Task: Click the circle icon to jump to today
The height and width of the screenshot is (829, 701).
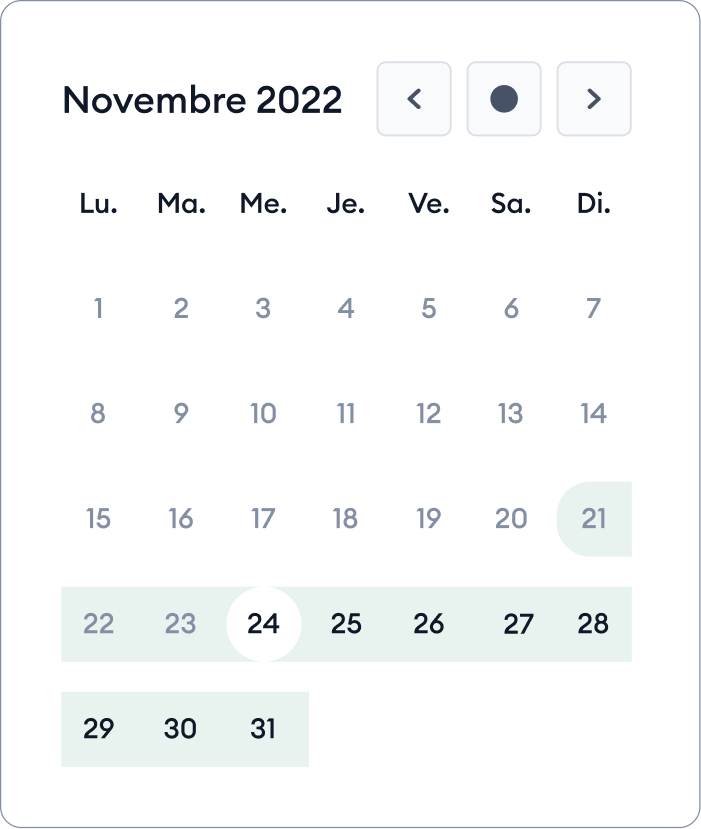Action: pyautogui.click(x=503, y=99)
